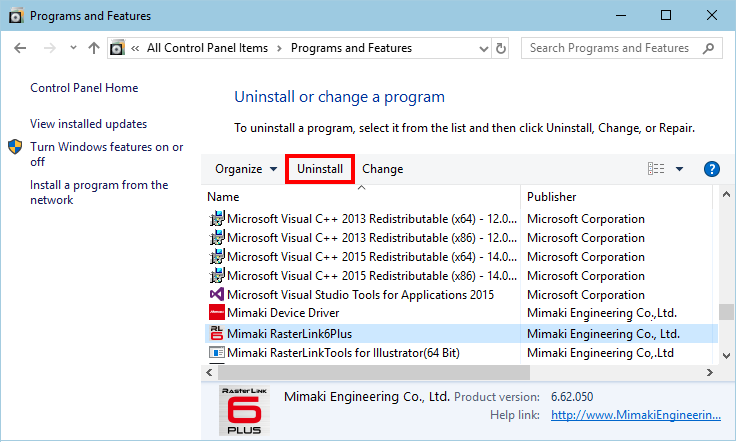Go up one level with Up arrow
This screenshot has height=442, width=736.
(94, 48)
